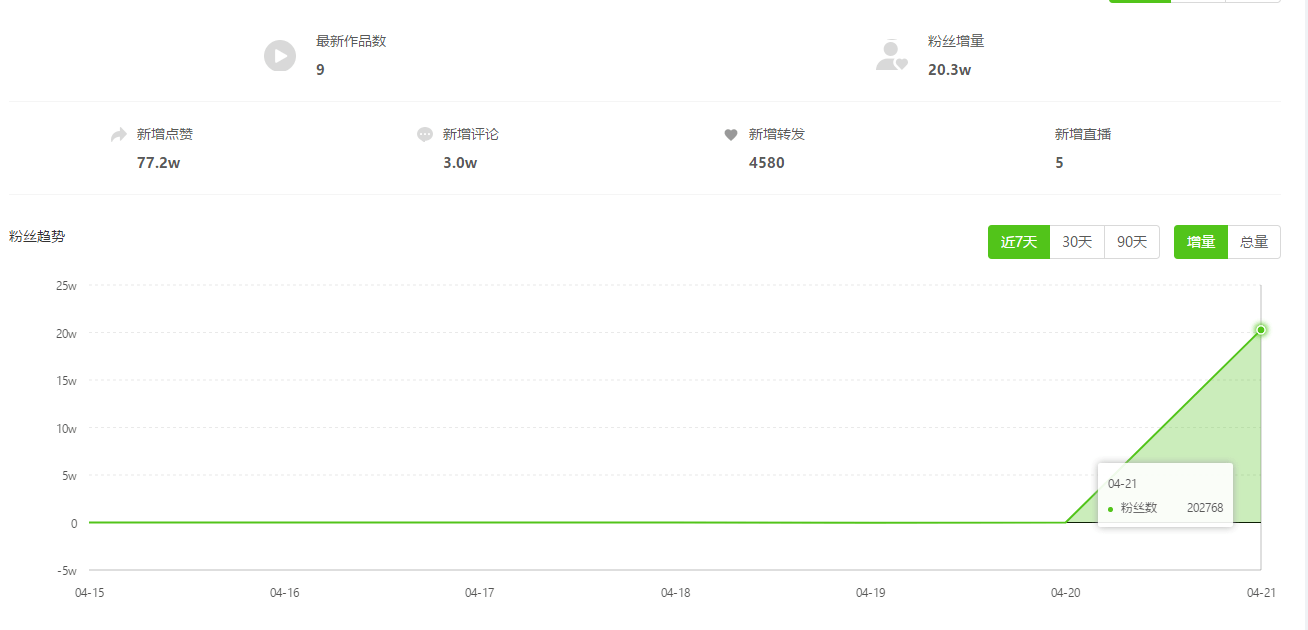Click the 77.2w likes value

coord(158,163)
